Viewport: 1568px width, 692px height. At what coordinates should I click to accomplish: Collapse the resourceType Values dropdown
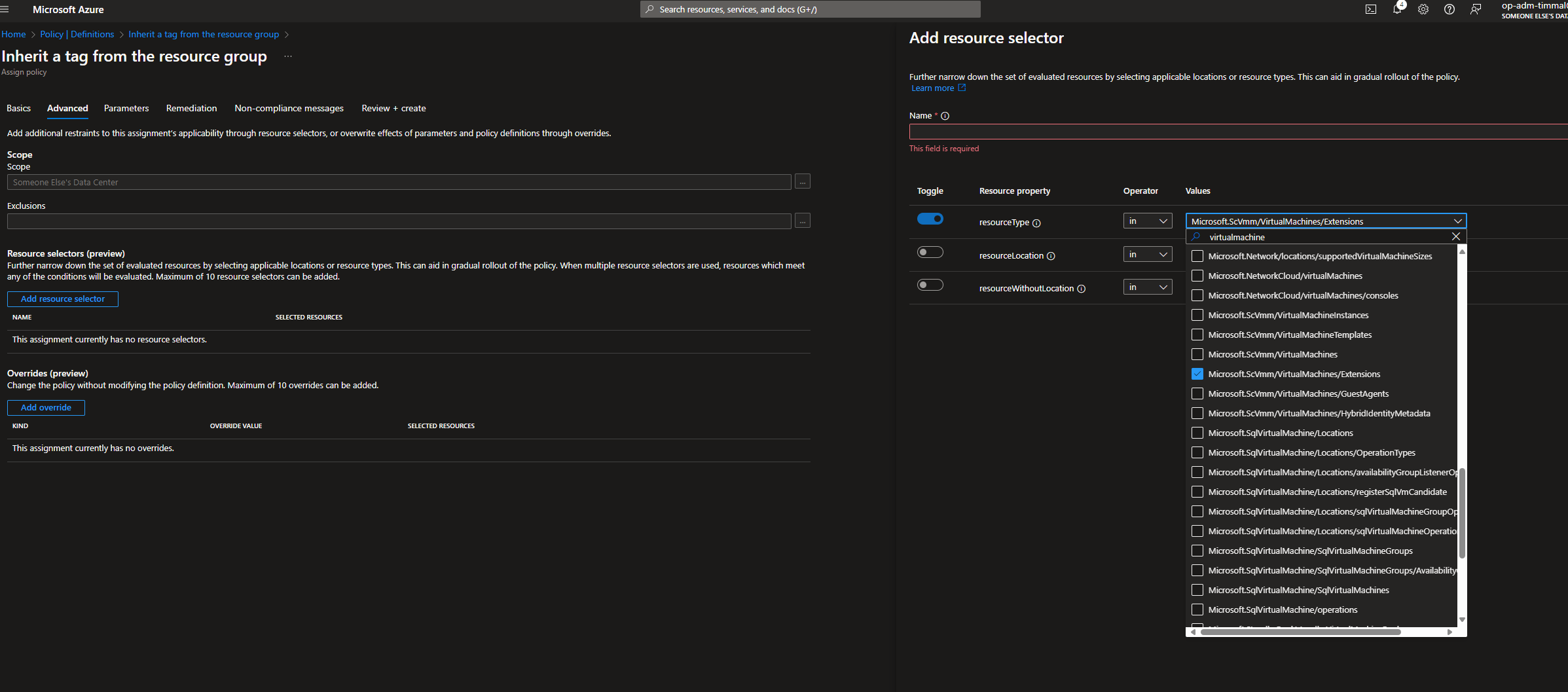1326,221
